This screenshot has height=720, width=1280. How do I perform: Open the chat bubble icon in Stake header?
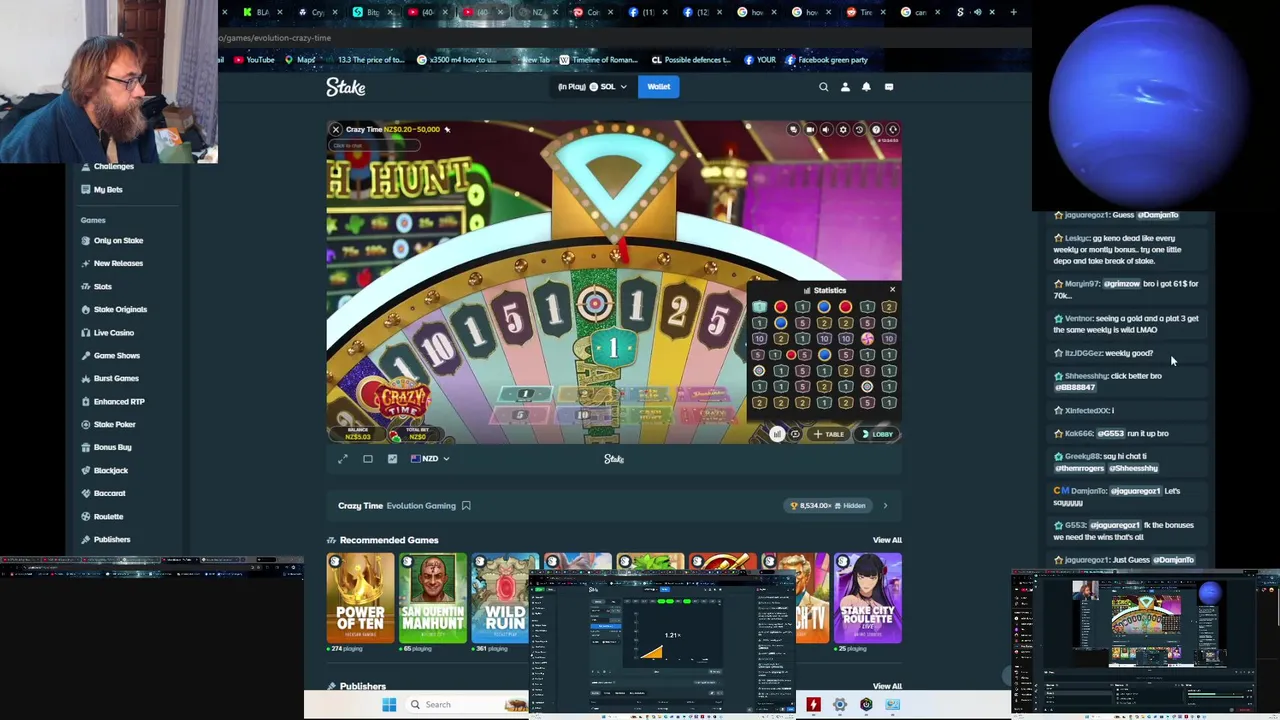click(888, 87)
